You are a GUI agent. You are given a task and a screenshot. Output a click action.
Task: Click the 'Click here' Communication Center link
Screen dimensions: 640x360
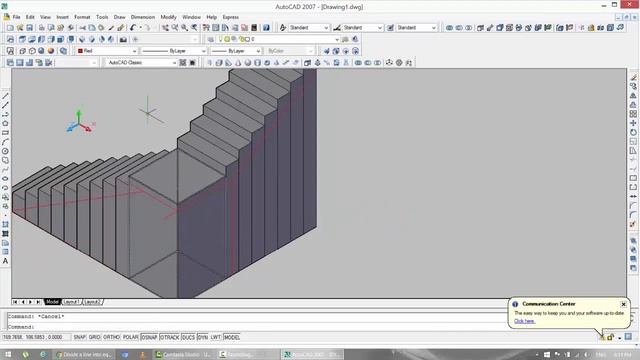click(x=524, y=321)
